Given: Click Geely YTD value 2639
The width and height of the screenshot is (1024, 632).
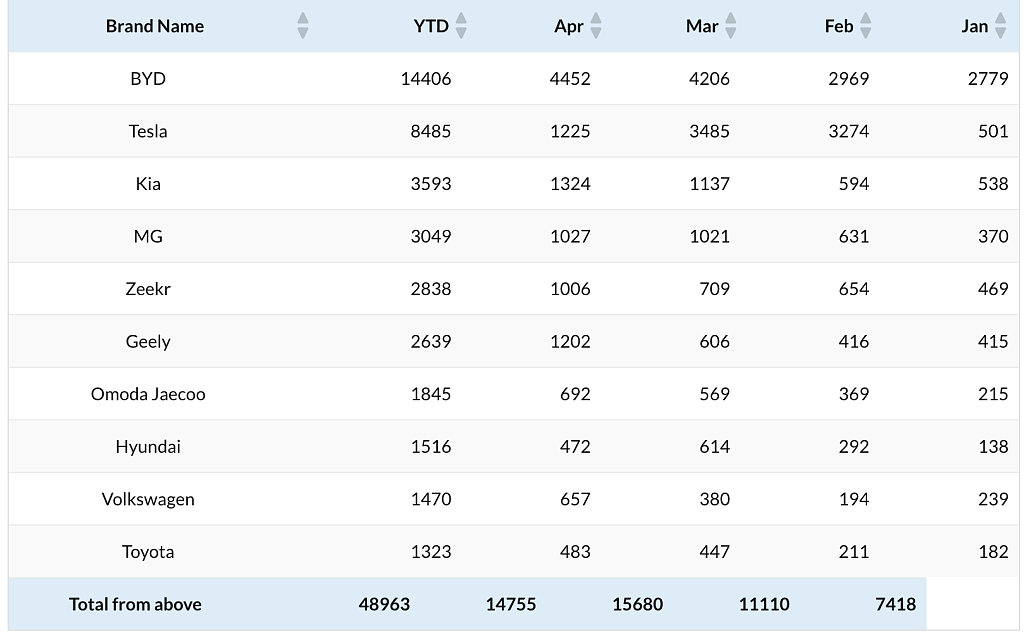Looking at the screenshot, I should coord(431,341).
